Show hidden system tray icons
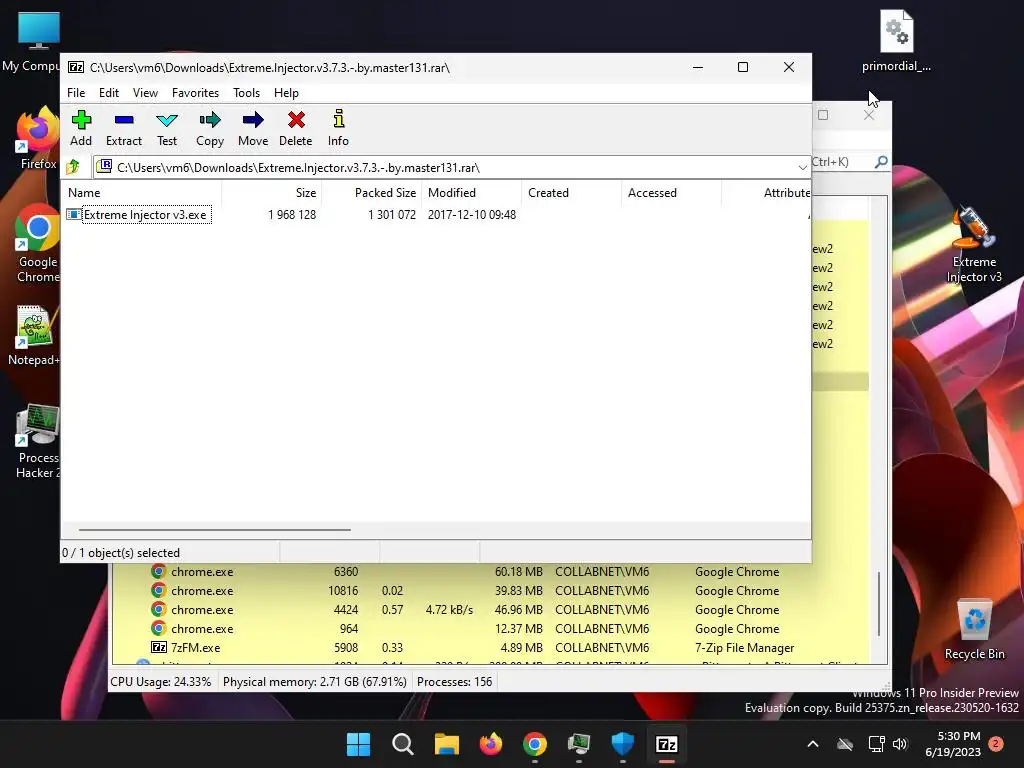The image size is (1024, 768). click(812, 744)
